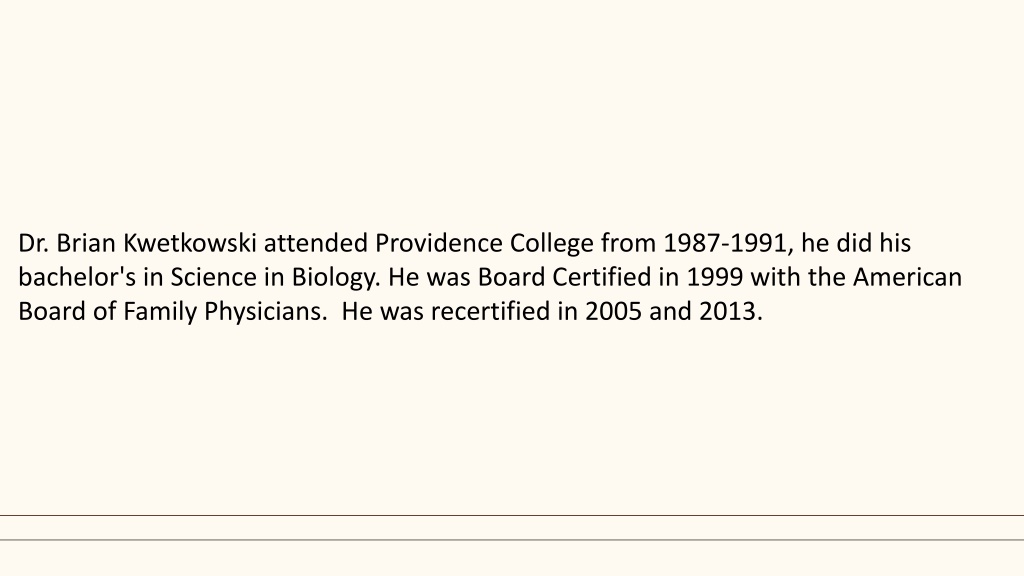Click the lower gray horizontal divider line

click(512, 539)
